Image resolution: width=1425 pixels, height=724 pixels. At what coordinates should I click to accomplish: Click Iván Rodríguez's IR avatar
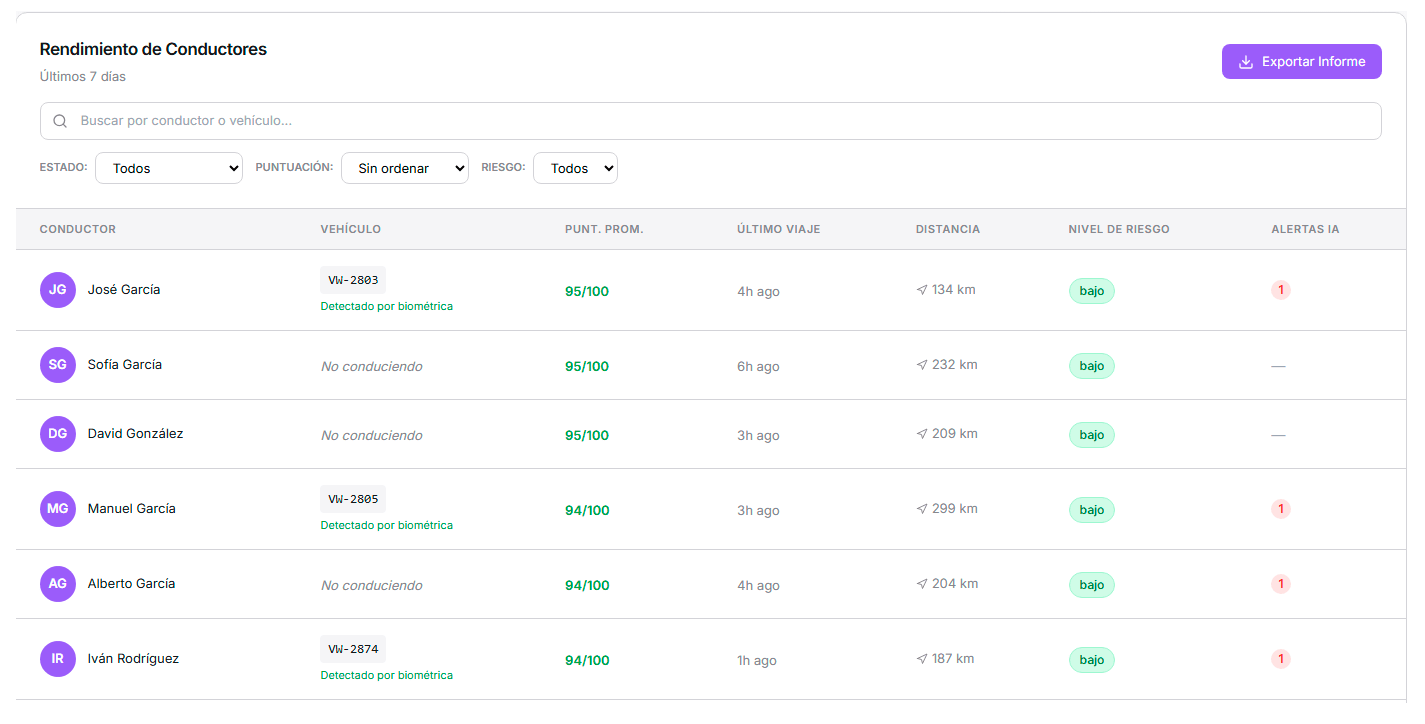coord(58,659)
